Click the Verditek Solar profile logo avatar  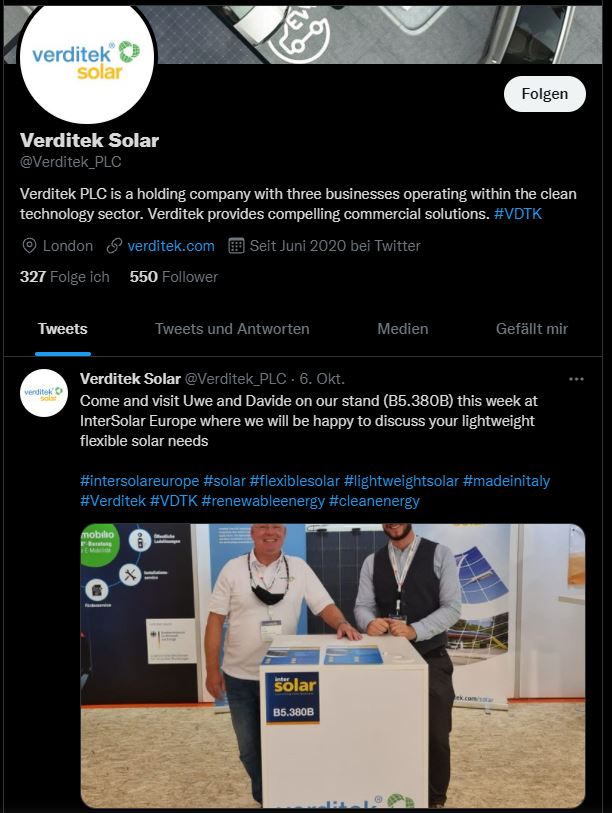point(87,63)
